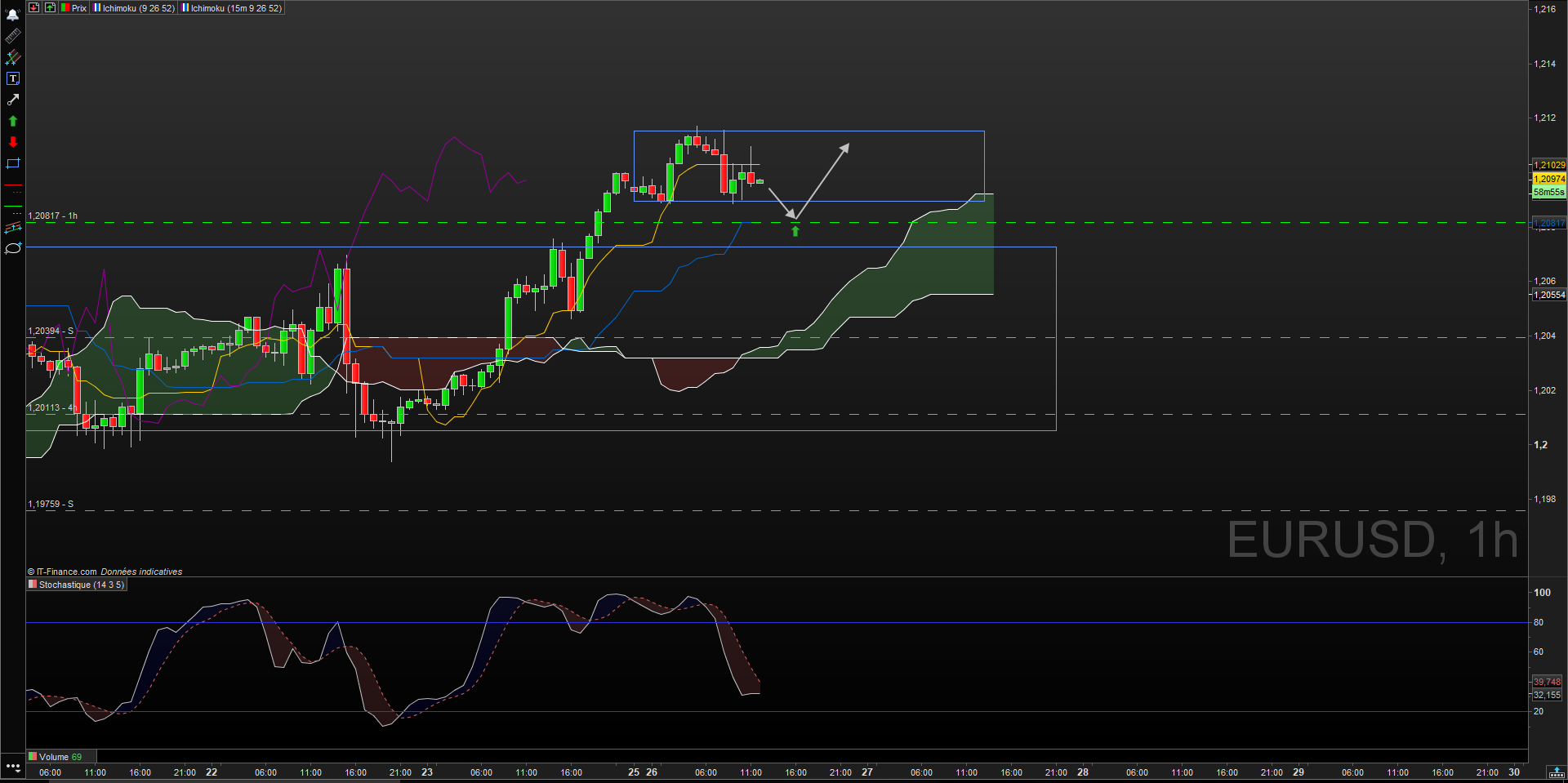Image resolution: width=1568 pixels, height=783 pixels.
Task: Click date 23 on the time axis
Action: pyautogui.click(x=427, y=772)
